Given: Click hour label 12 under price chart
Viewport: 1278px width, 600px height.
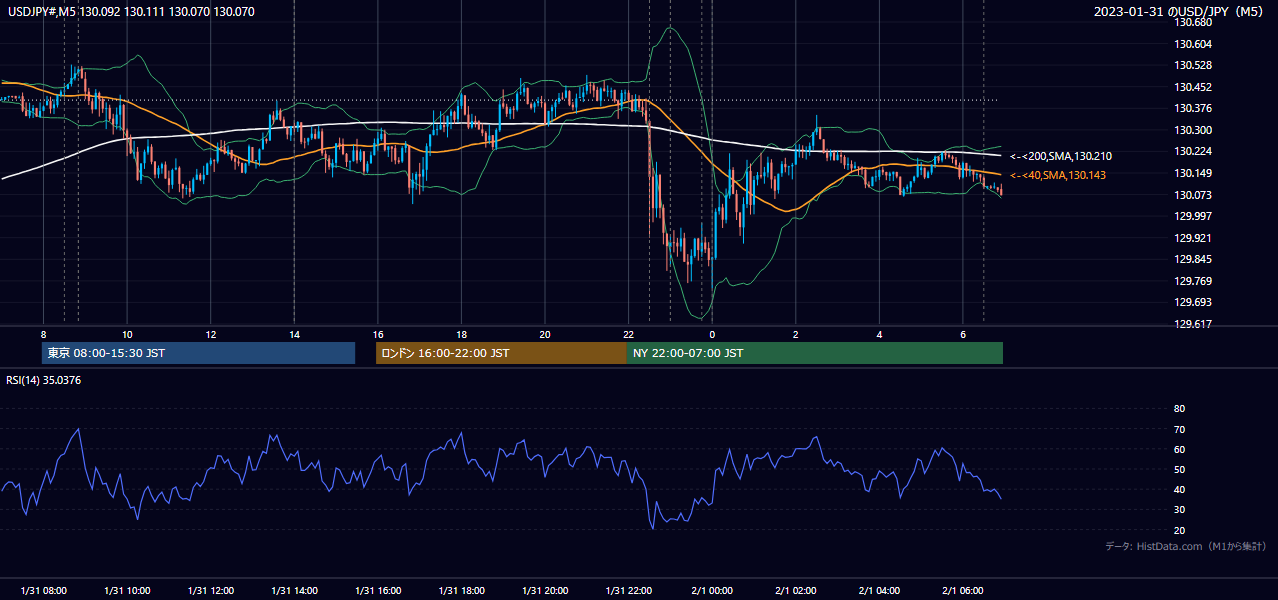Looking at the screenshot, I should coord(210,334).
